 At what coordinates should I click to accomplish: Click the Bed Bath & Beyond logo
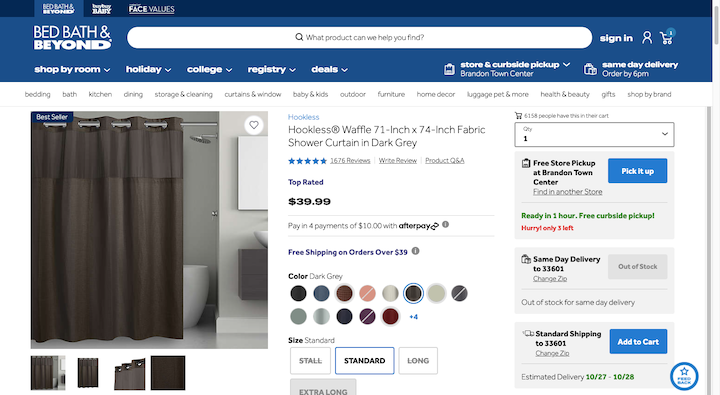[73, 38]
